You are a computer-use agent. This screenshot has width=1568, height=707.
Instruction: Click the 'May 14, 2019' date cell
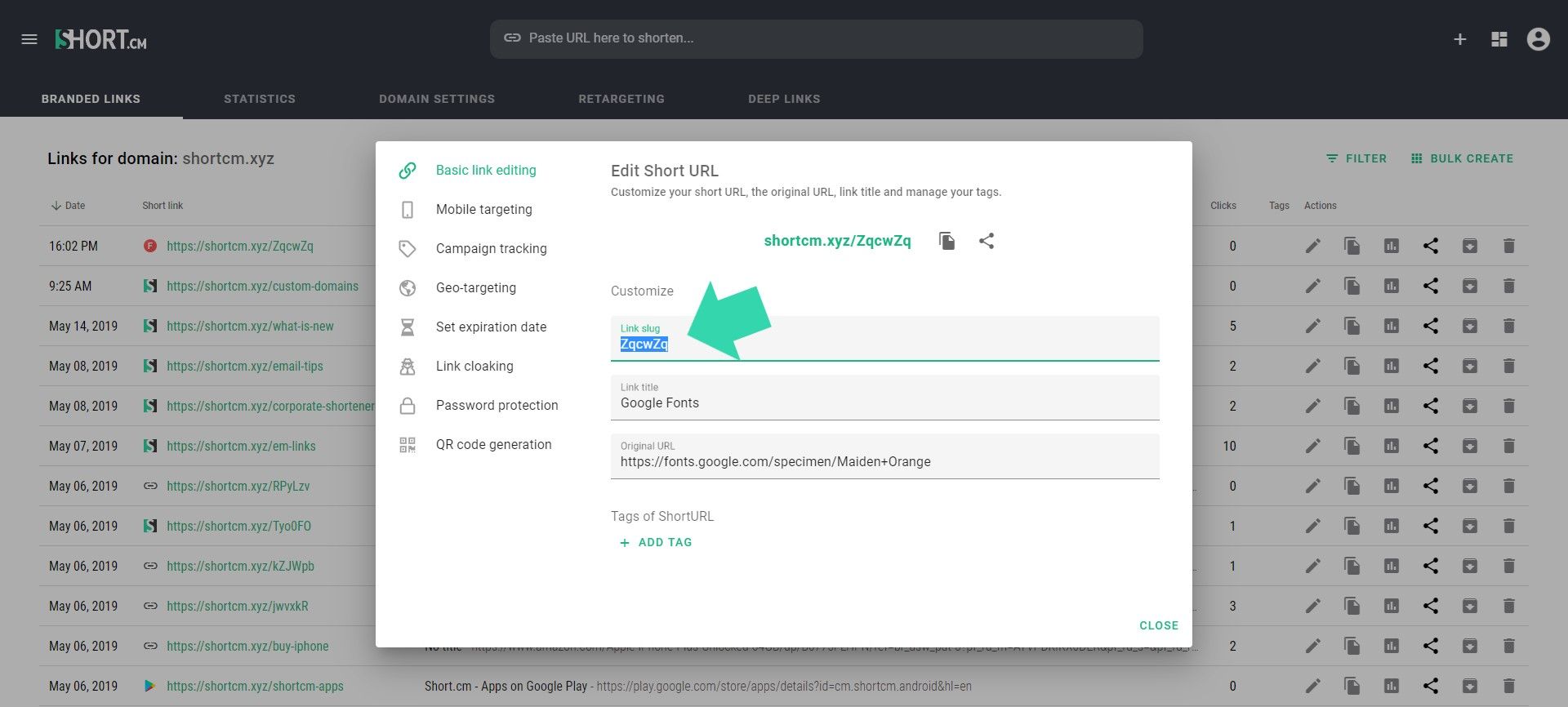83,326
